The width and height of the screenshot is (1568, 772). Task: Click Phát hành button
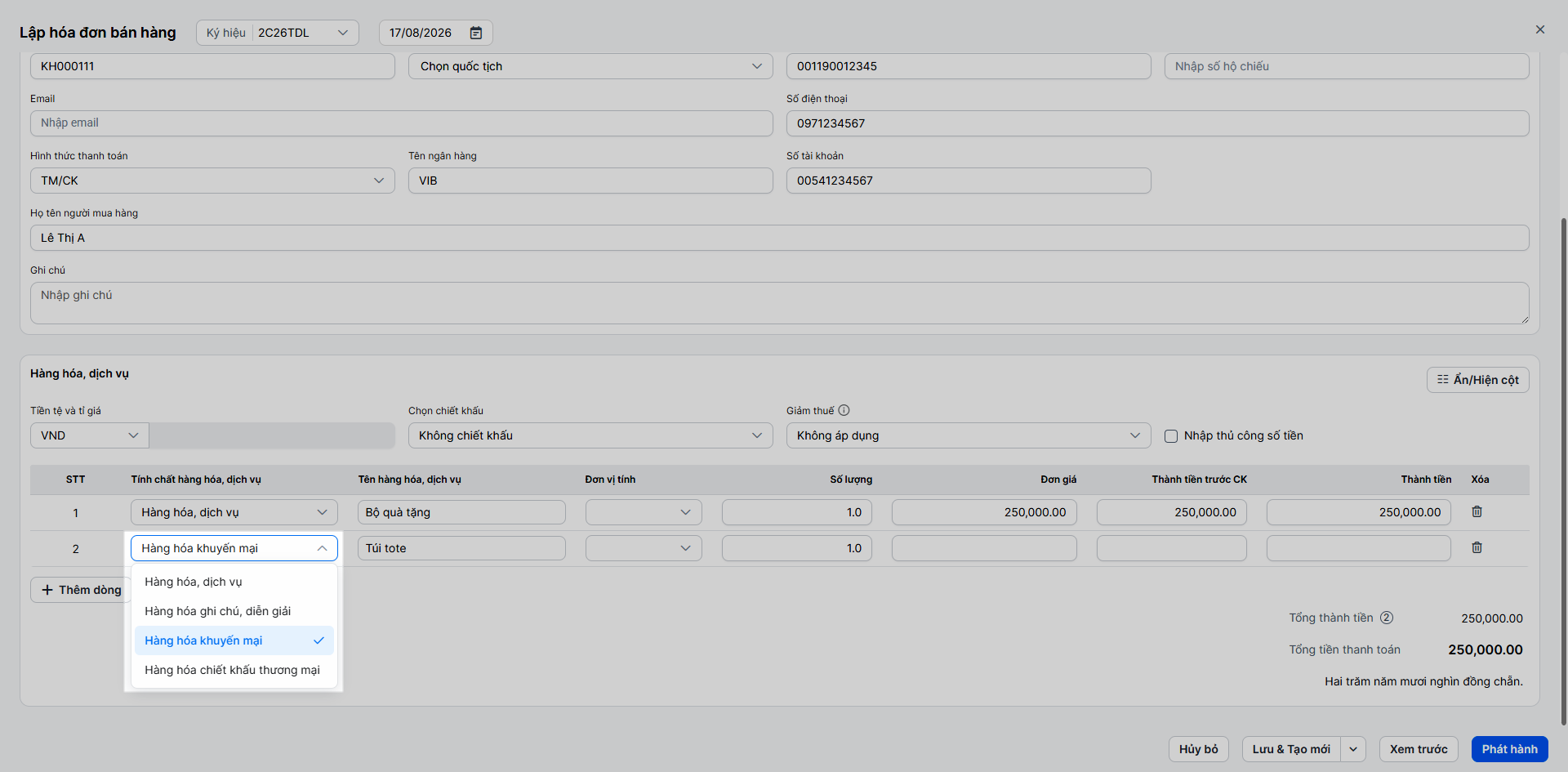(x=1509, y=749)
